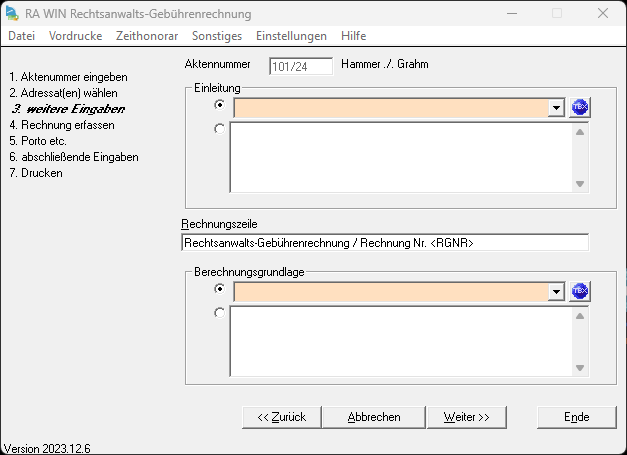Viewport: 627px width, 455px height.
Task: Click step '6. abschließende Eingaben'
Action: click(x=74, y=157)
